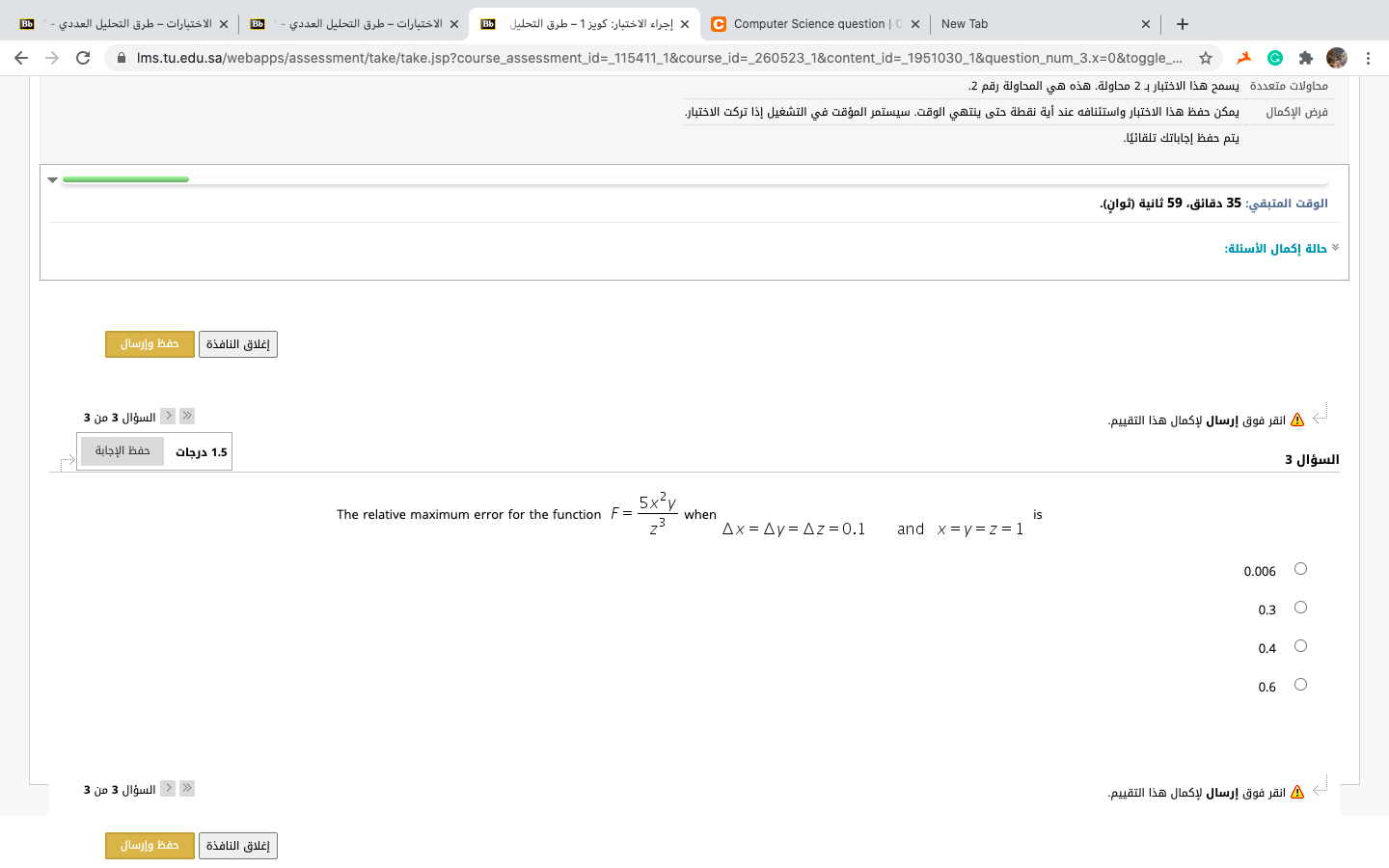Open the Grammarly extension icon
Image resolution: width=1389 pixels, height=868 pixels.
click(1274, 58)
